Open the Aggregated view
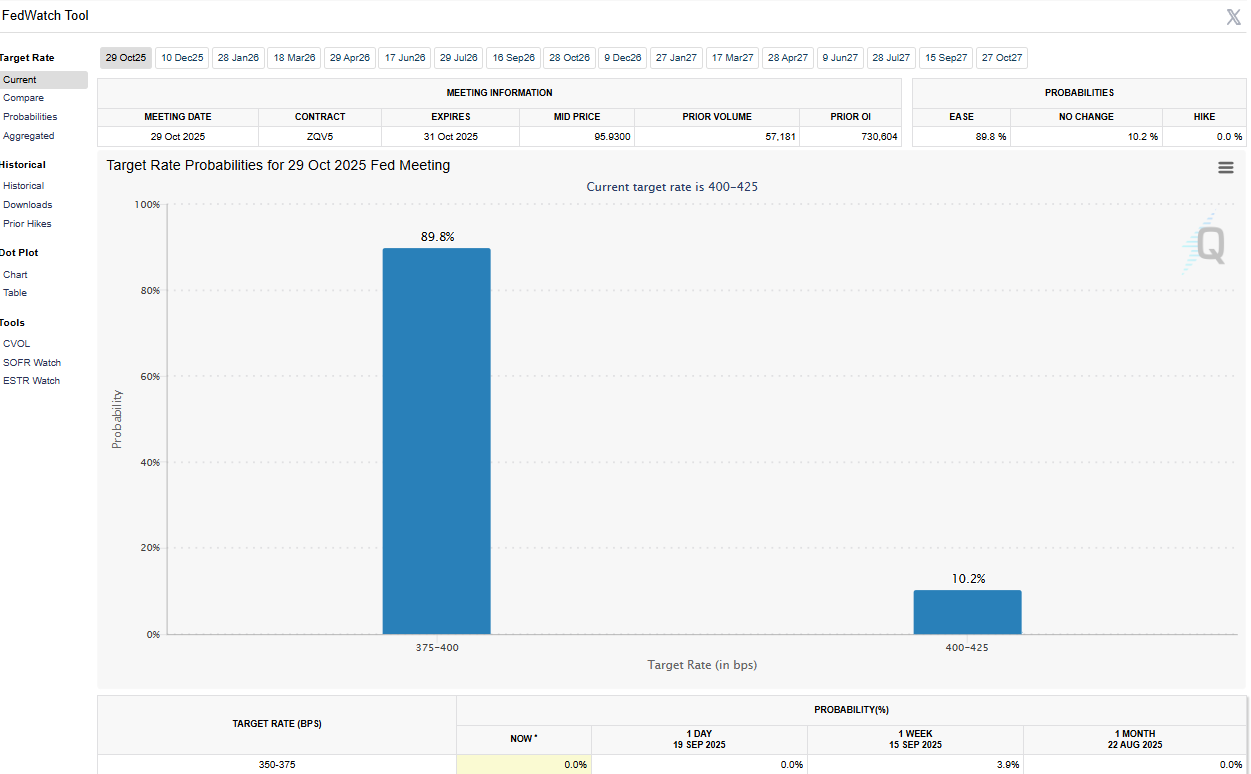This screenshot has width=1251, height=774. 29,136
